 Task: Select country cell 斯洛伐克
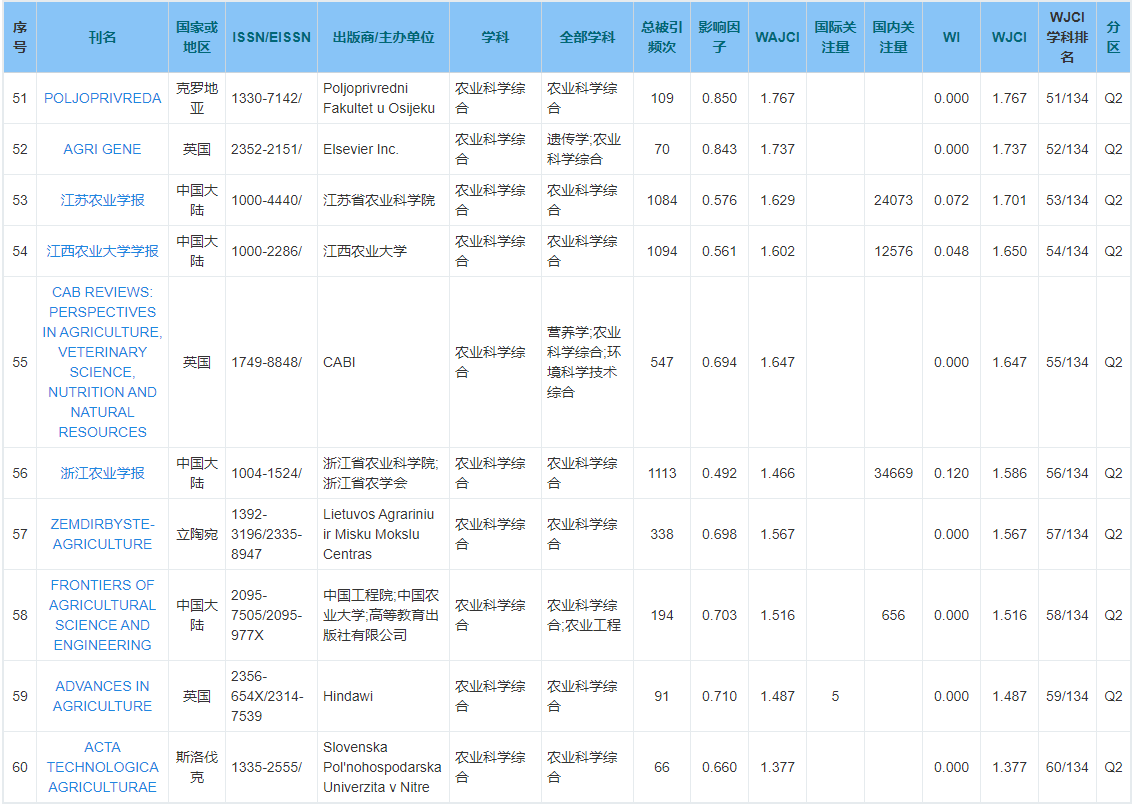pyautogui.click(x=197, y=767)
